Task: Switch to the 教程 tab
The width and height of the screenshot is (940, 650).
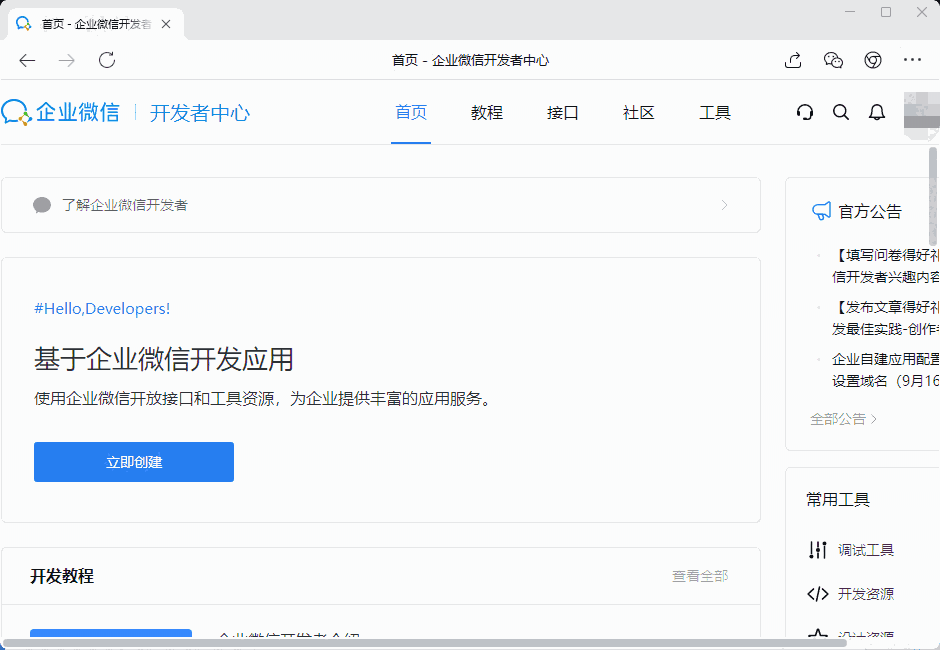Action: pos(487,112)
